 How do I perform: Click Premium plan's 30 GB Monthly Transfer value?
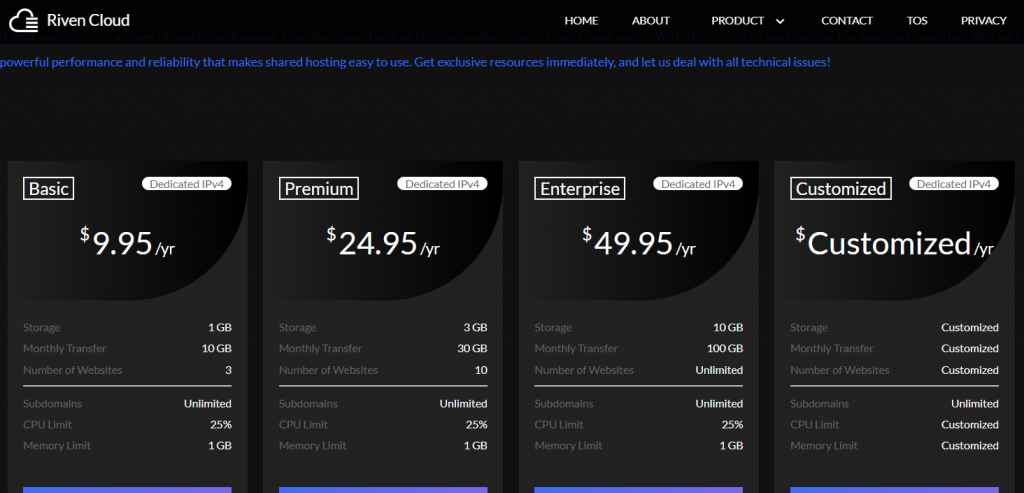(472, 348)
